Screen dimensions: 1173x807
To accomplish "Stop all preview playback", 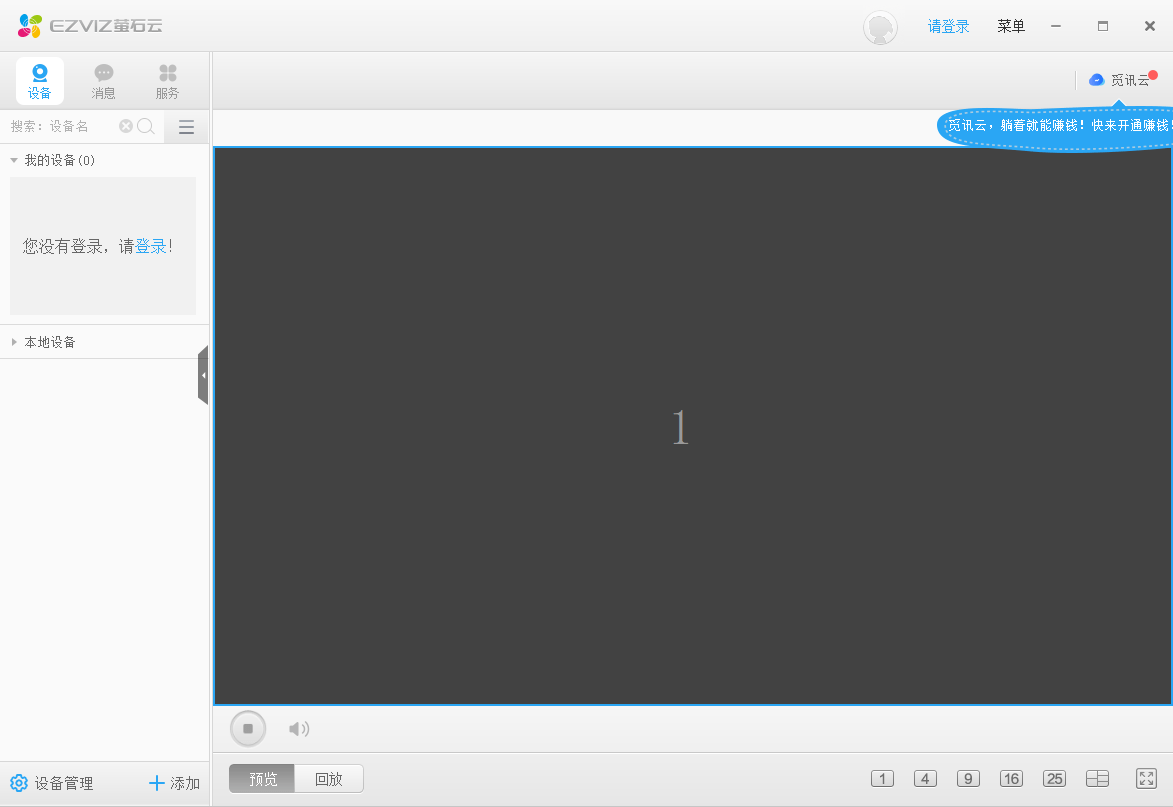I will [x=248, y=728].
